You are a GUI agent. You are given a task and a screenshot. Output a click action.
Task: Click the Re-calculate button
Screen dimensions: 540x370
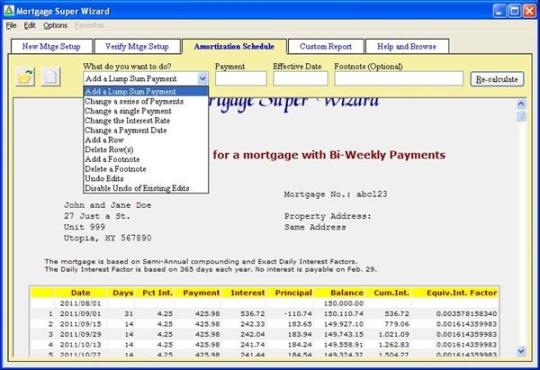point(497,79)
